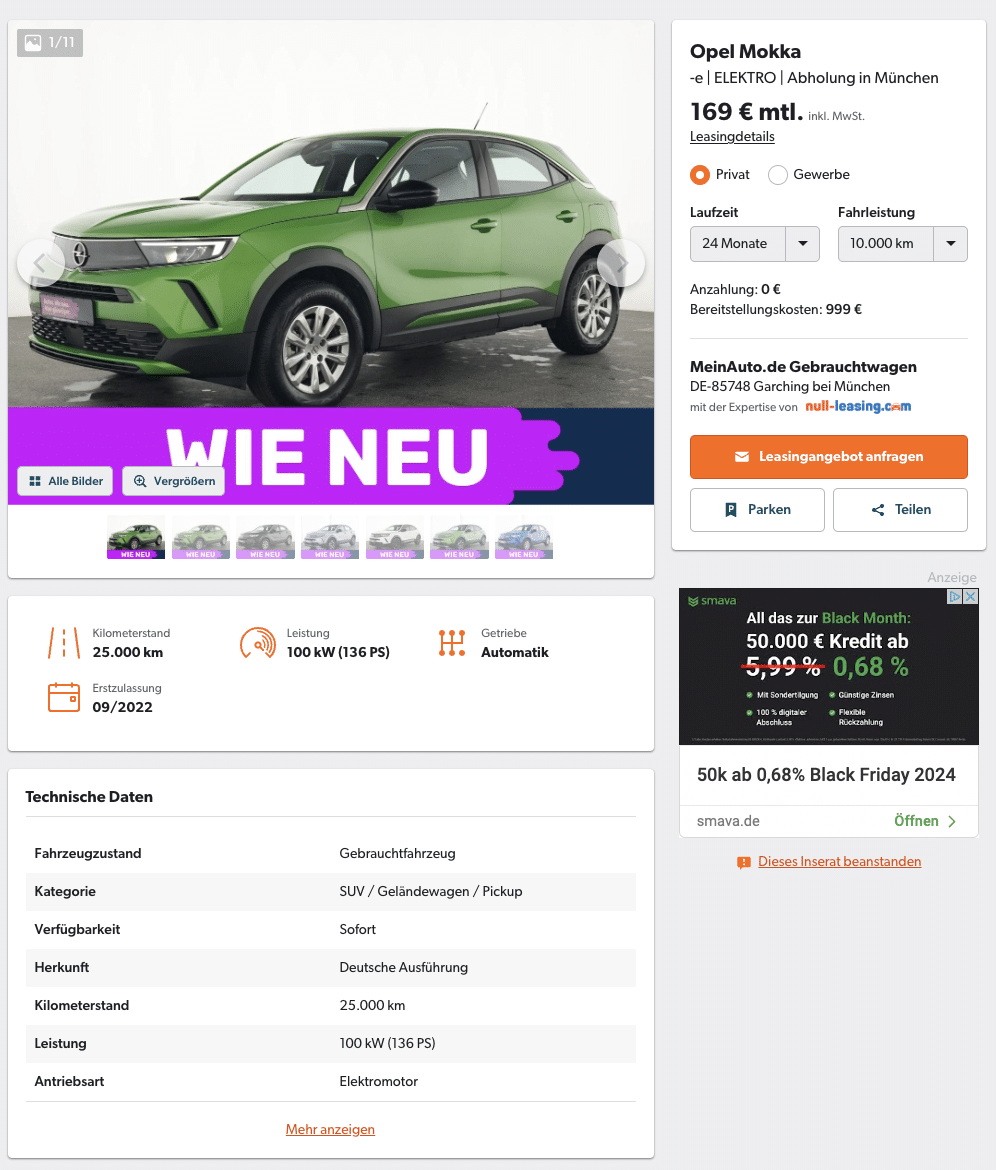Expand details with Mehr anzeigen
This screenshot has width=996, height=1170.
click(x=331, y=1129)
